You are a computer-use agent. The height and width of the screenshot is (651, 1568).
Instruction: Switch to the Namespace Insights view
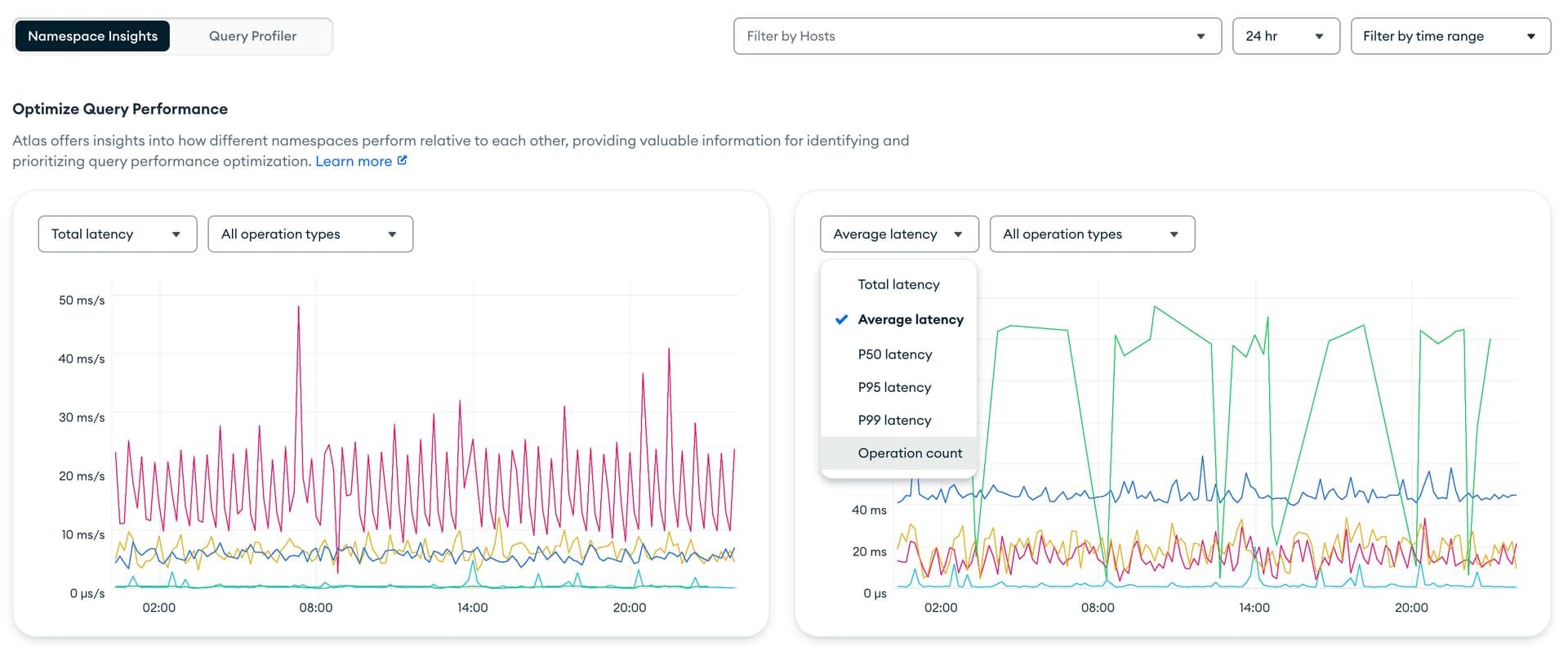92,36
